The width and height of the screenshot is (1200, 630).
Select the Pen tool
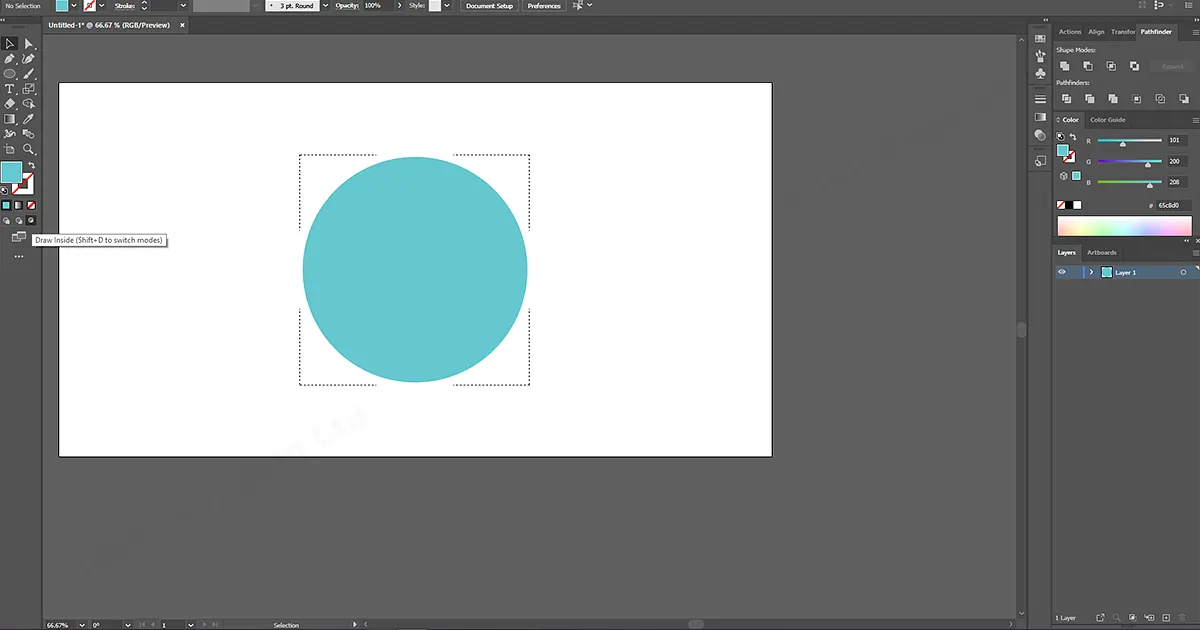pyautogui.click(x=9, y=58)
